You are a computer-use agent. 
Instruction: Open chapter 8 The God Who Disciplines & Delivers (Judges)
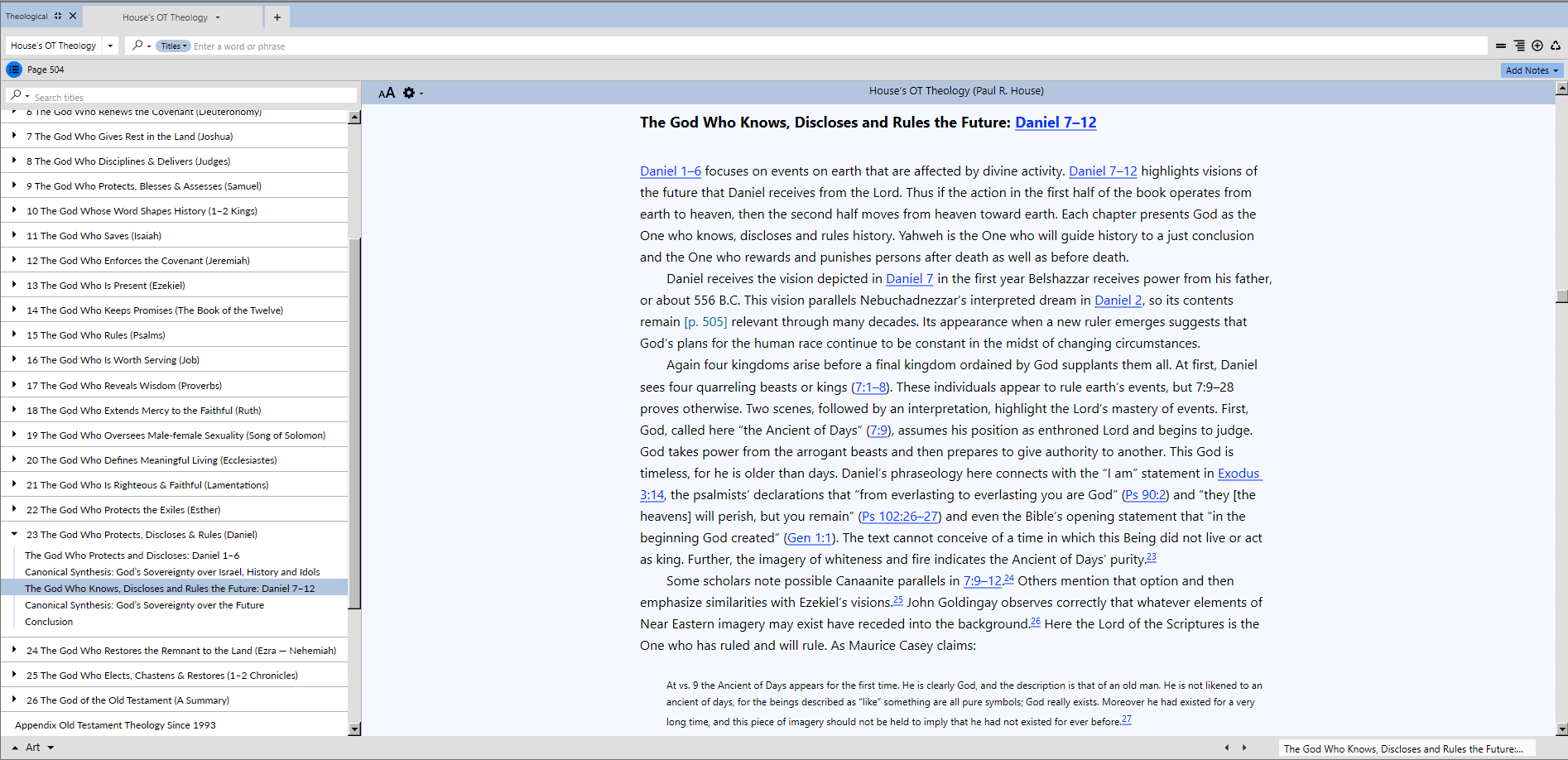click(128, 161)
